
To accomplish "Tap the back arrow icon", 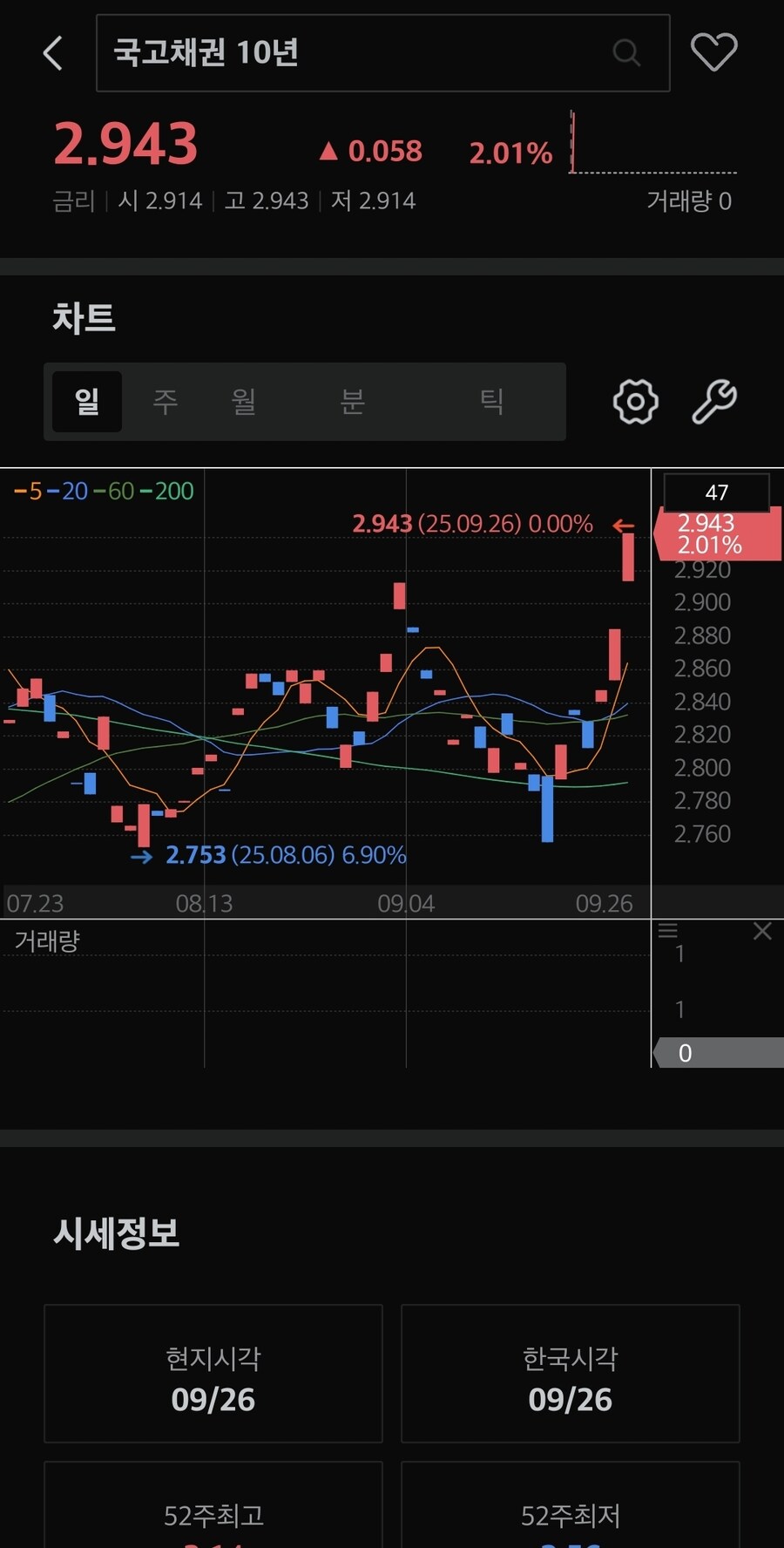I will tap(53, 53).
